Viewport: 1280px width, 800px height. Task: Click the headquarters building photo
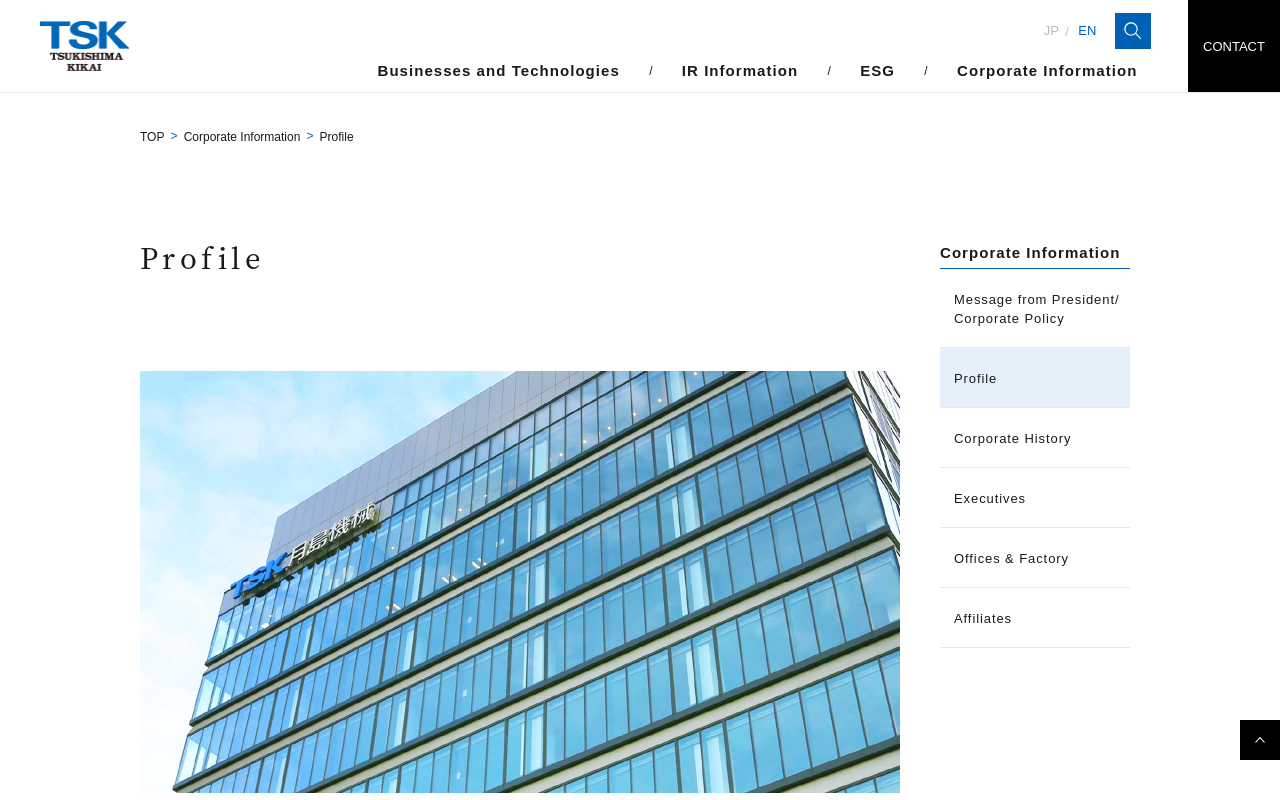coord(520,582)
